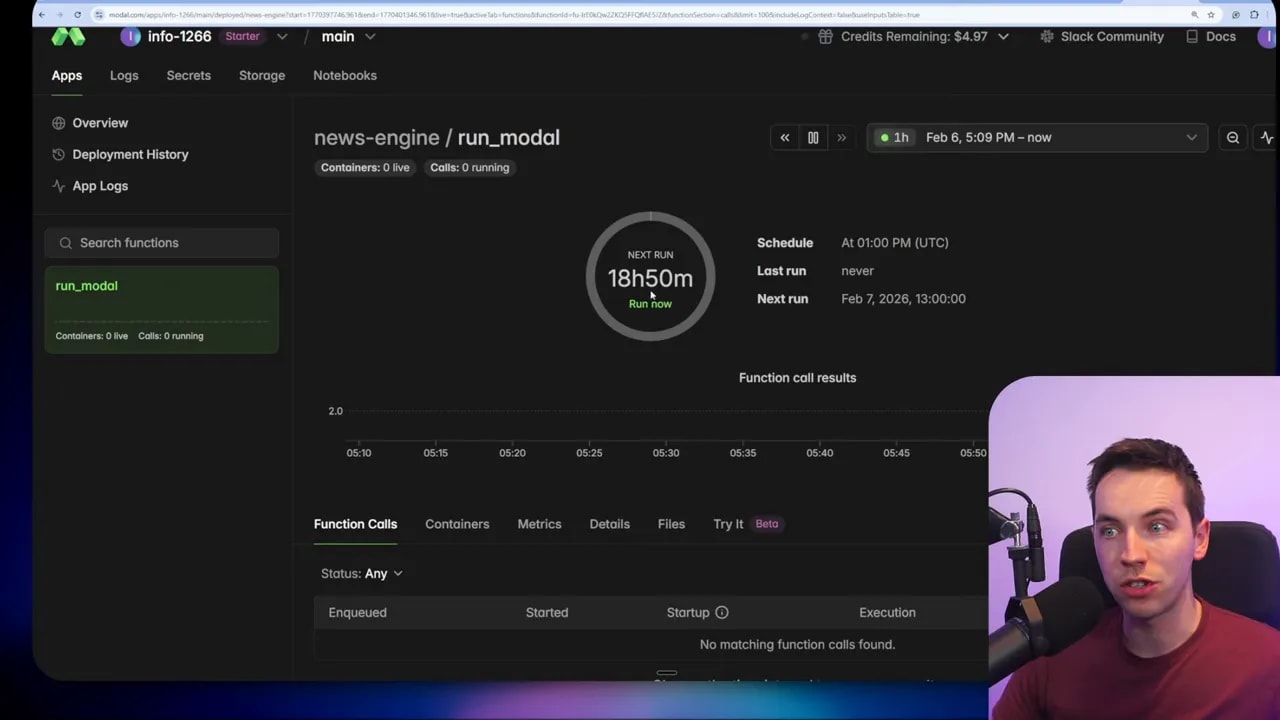Select the Overview sidebar item
Screen dimensions: 1280x720
point(100,122)
